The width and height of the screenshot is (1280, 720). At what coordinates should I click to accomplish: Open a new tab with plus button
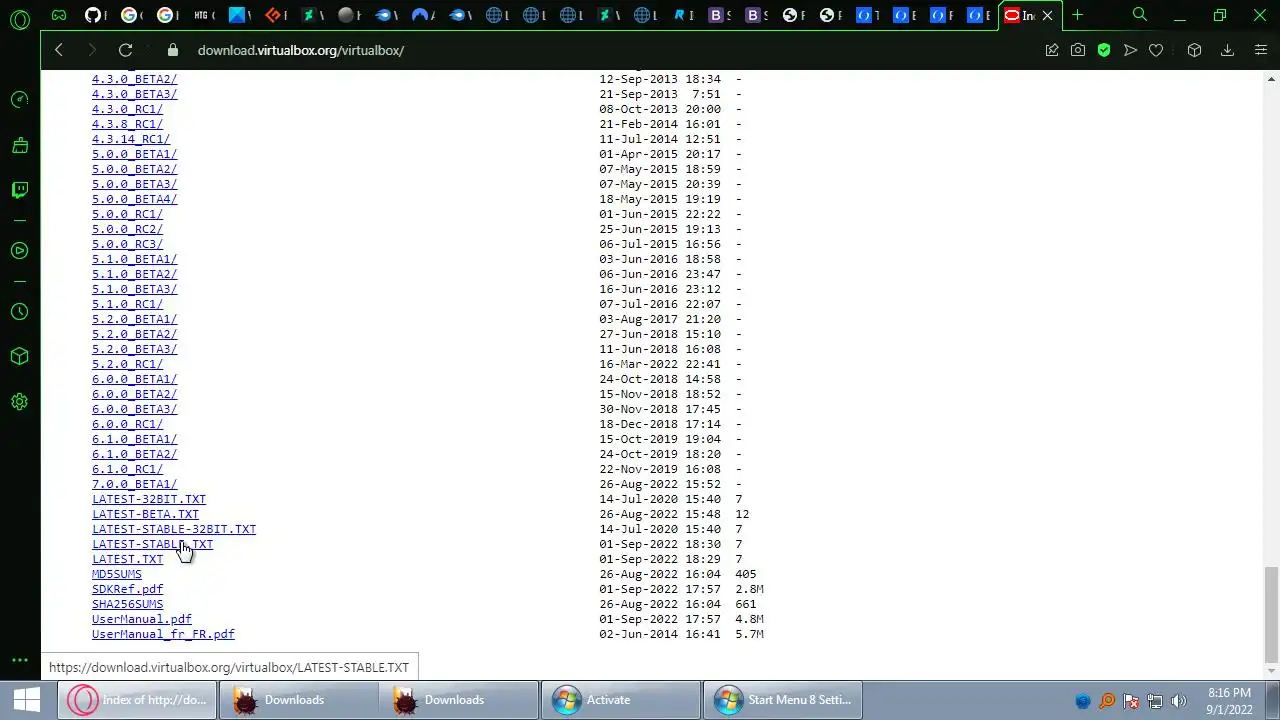(1077, 15)
